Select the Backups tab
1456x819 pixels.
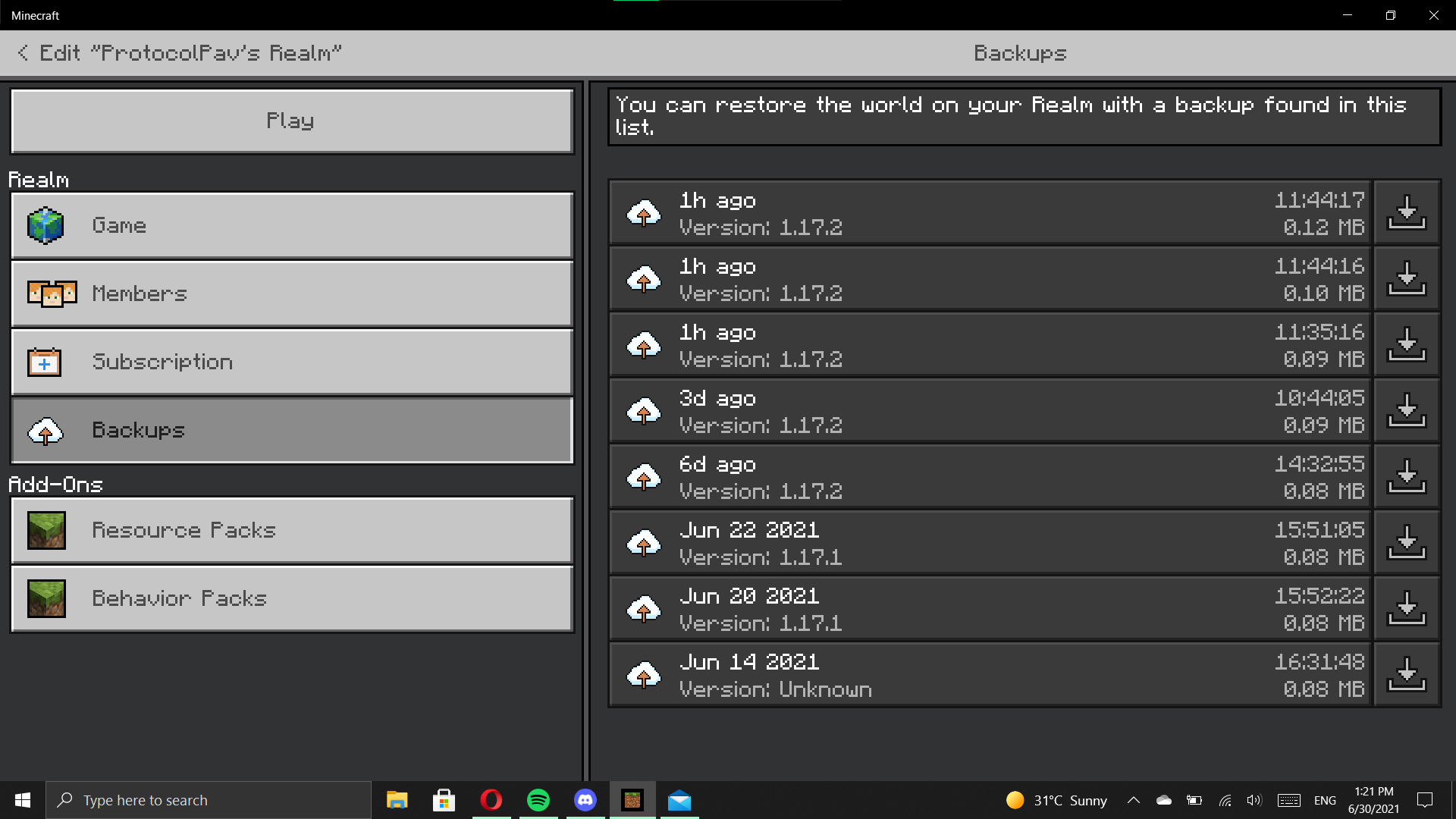pos(292,430)
